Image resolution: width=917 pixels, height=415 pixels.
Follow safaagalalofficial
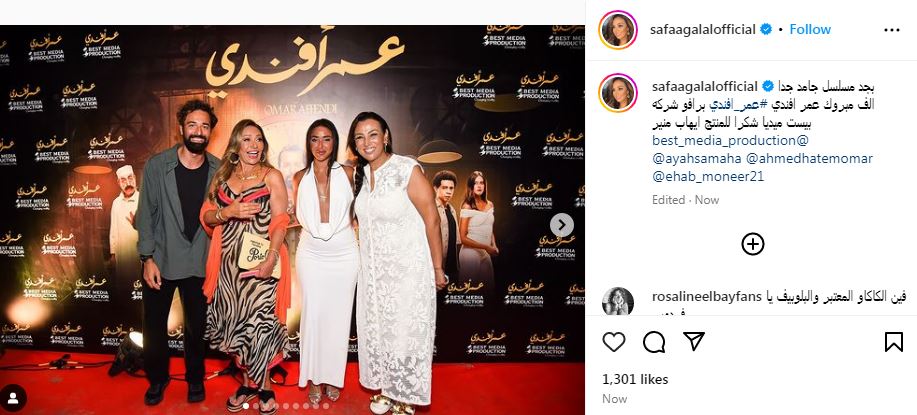coord(810,29)
